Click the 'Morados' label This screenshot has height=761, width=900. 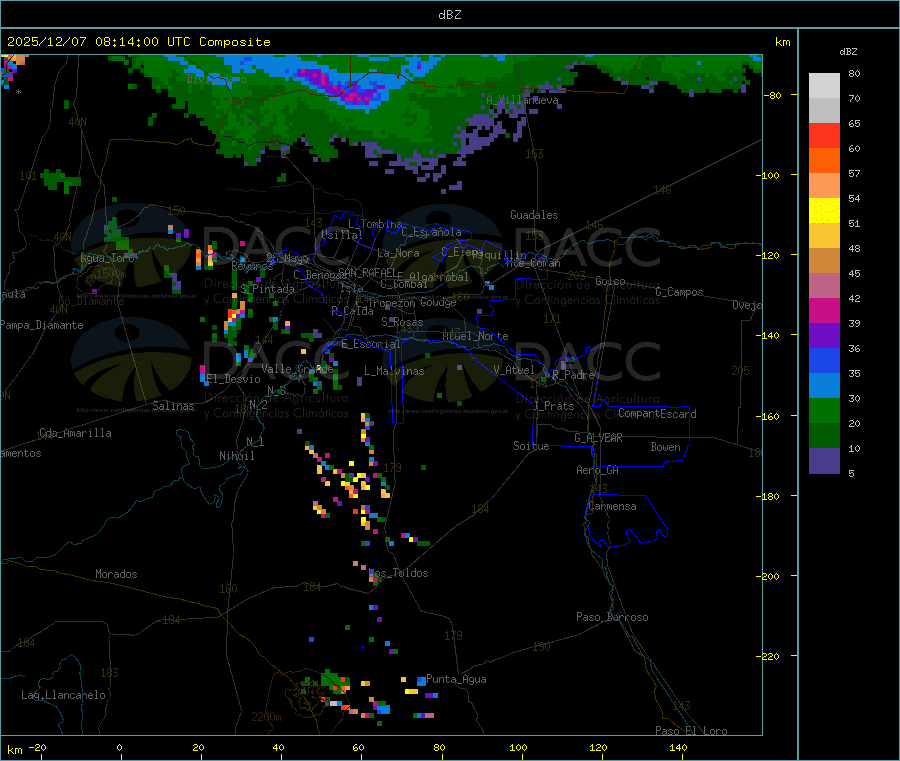click(116, 574)
